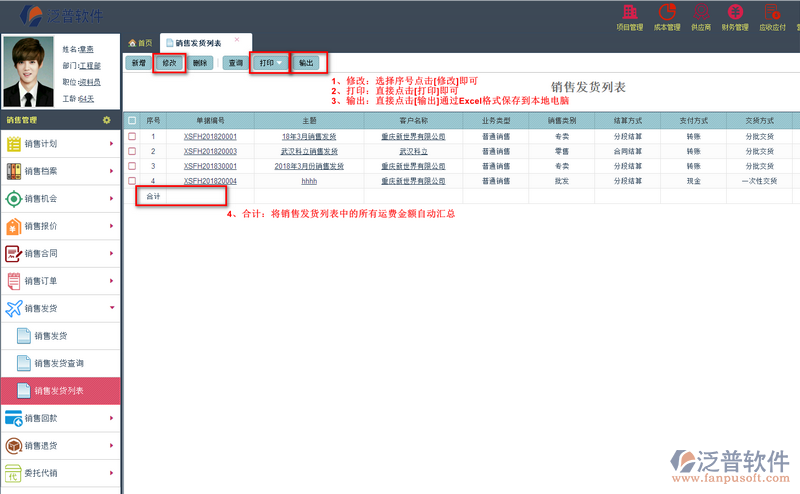The height and width of the screenshot is (494, 800).
Task: Click the 销售发货 airplane icon
Action: point(14,308)
